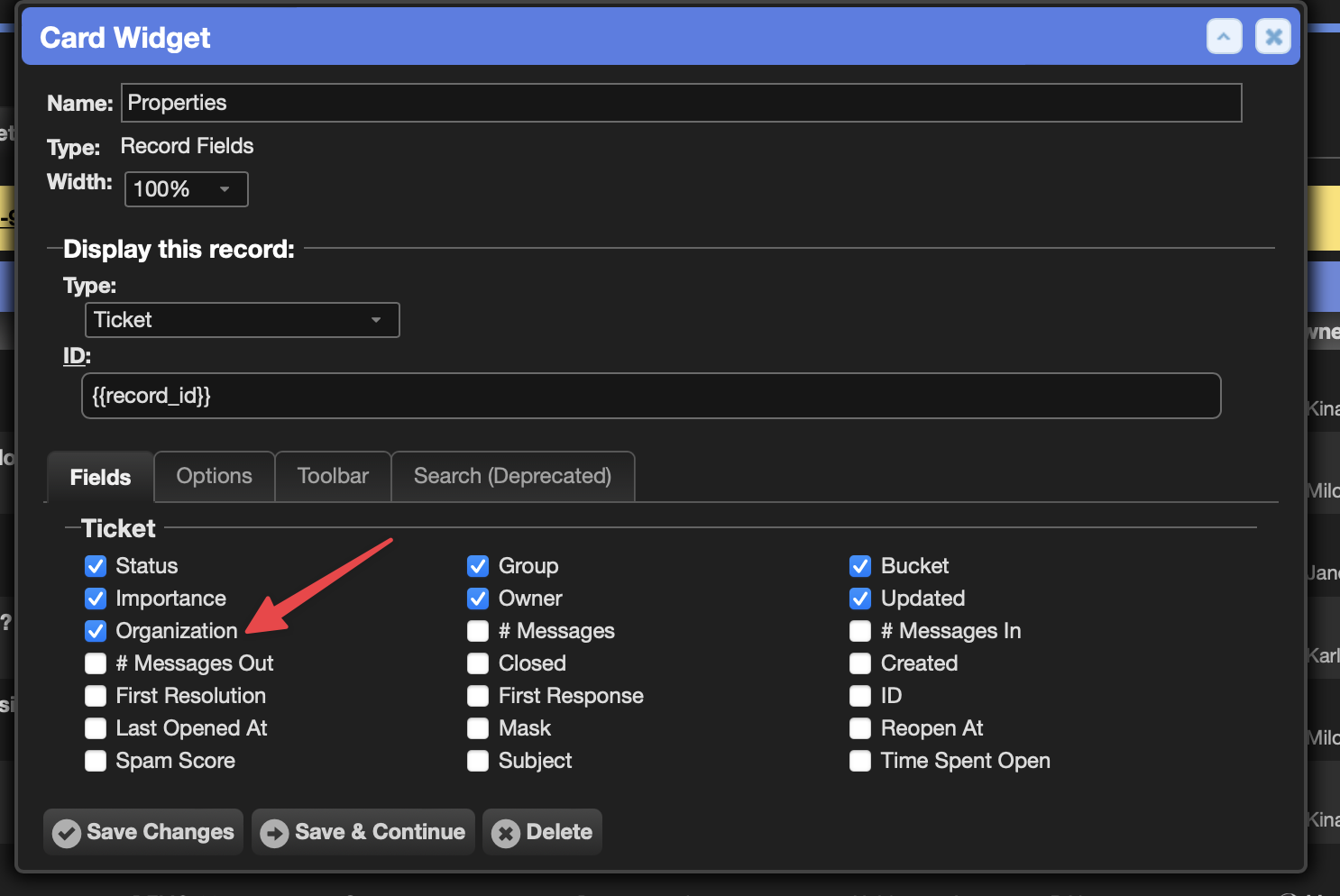Click the arrow icon on Save & Continue
The height and width of the screenshot is (896, 1340).
[275, 832]
